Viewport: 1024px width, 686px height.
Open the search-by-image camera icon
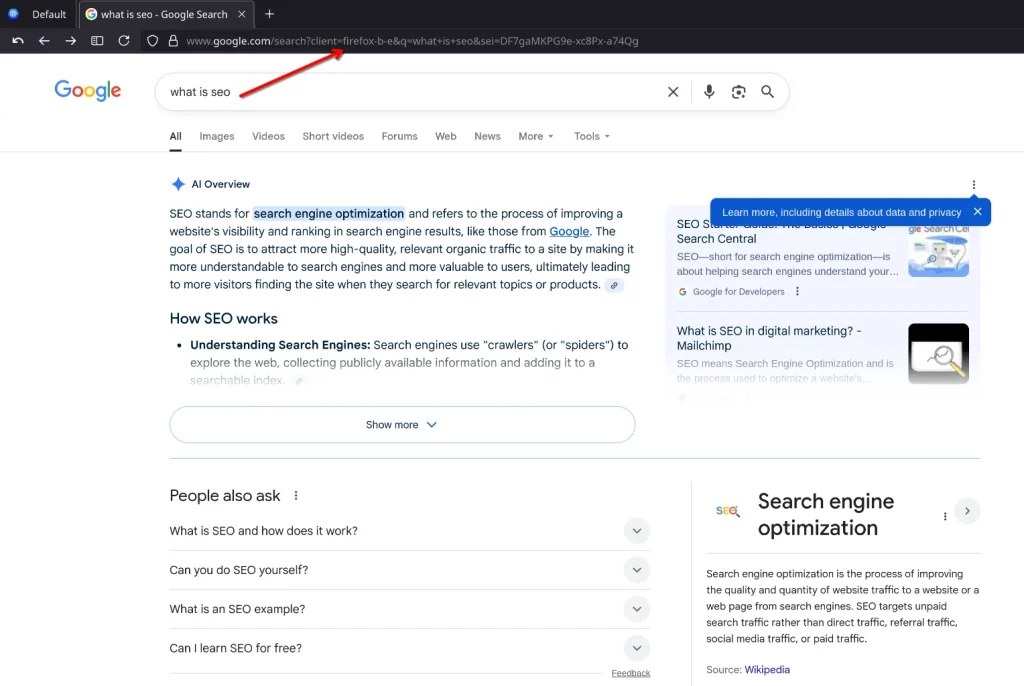[x=738, y=92]
